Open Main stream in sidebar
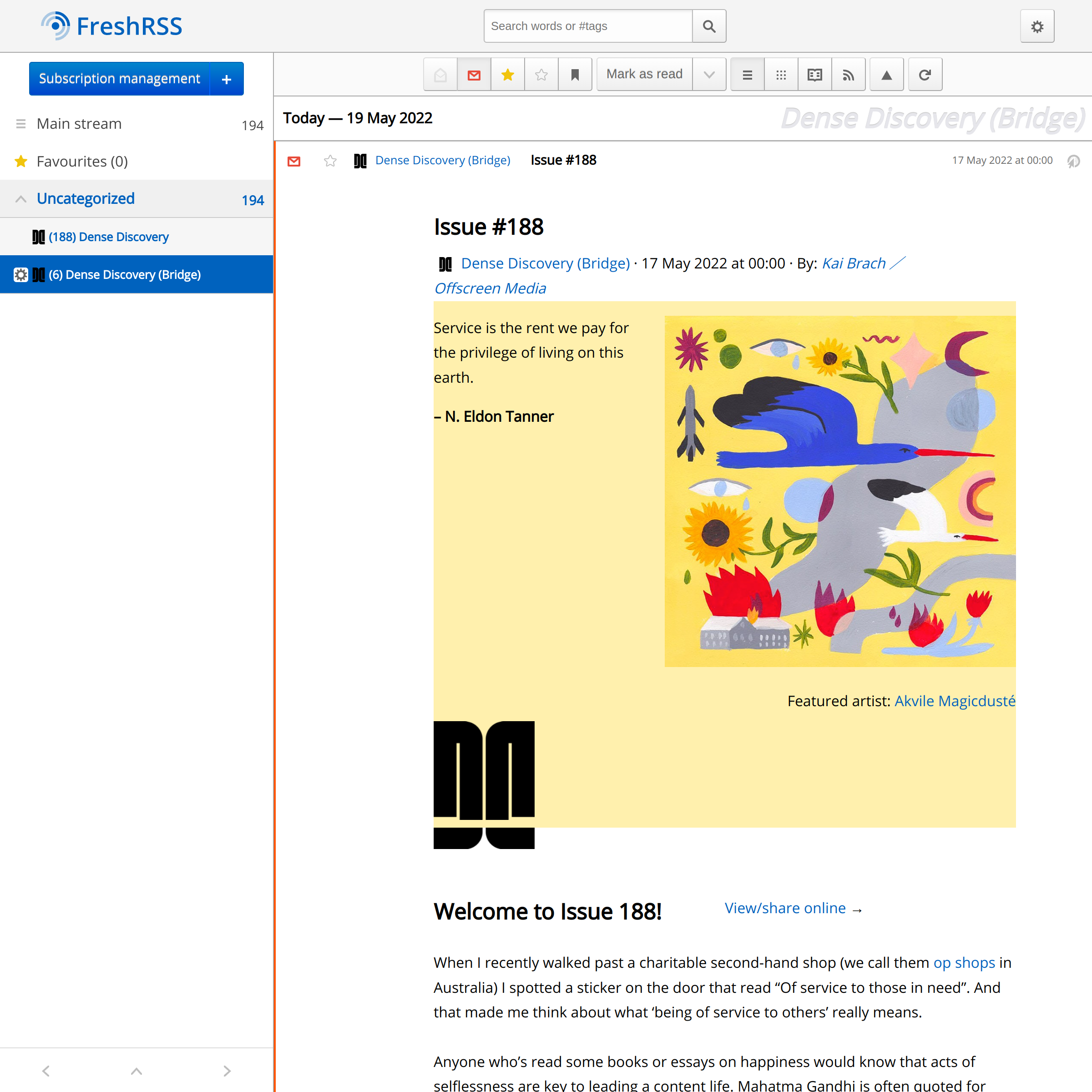The width and height of the screenshot is (1092, 1092). point(79,124)
